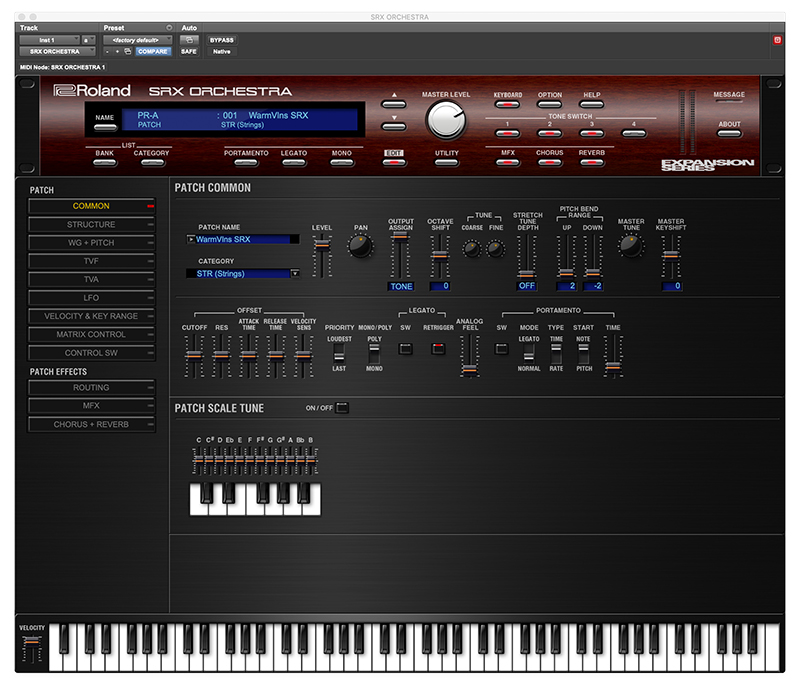
Task: Click the preset librarian copy icon
Action: click(128, 52)
